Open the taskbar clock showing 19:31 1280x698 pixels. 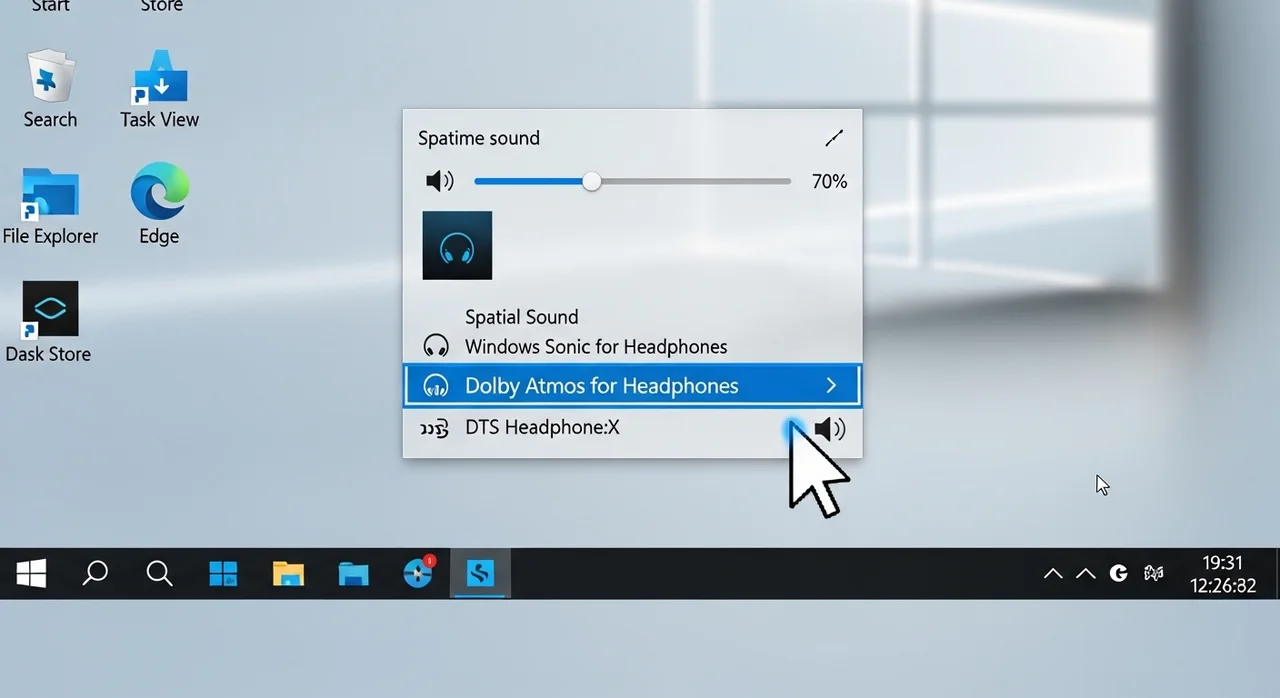tap(1222, 574)
